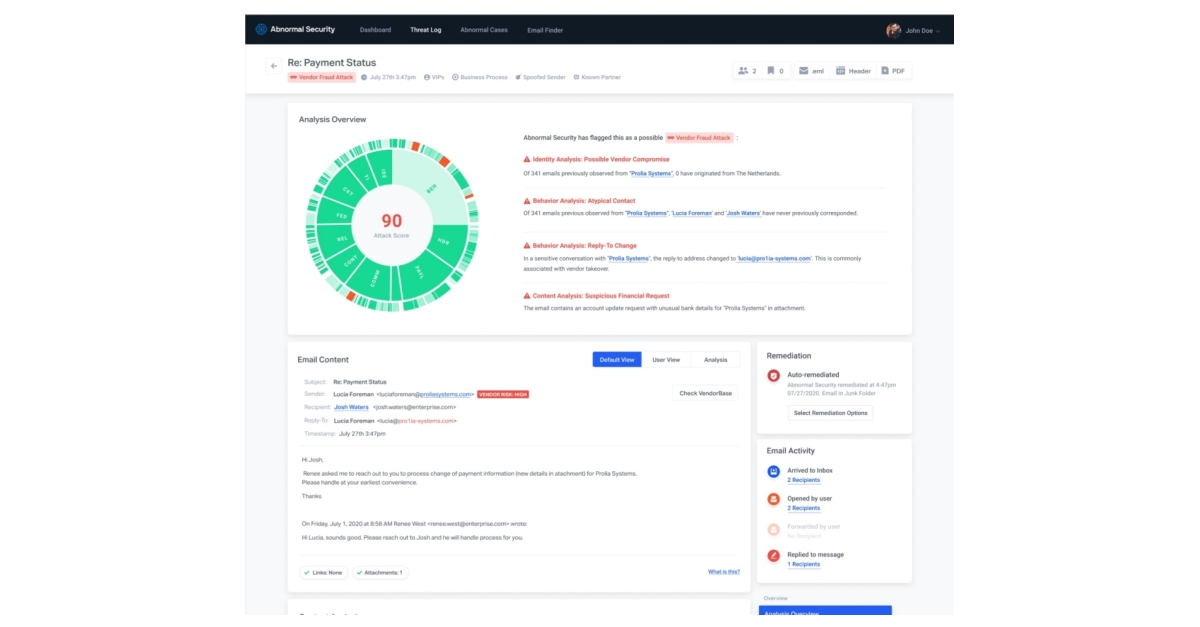Screen dimensions: 1200x627
Task: Click the Opened by user activity icon
Action: point(773,499)
